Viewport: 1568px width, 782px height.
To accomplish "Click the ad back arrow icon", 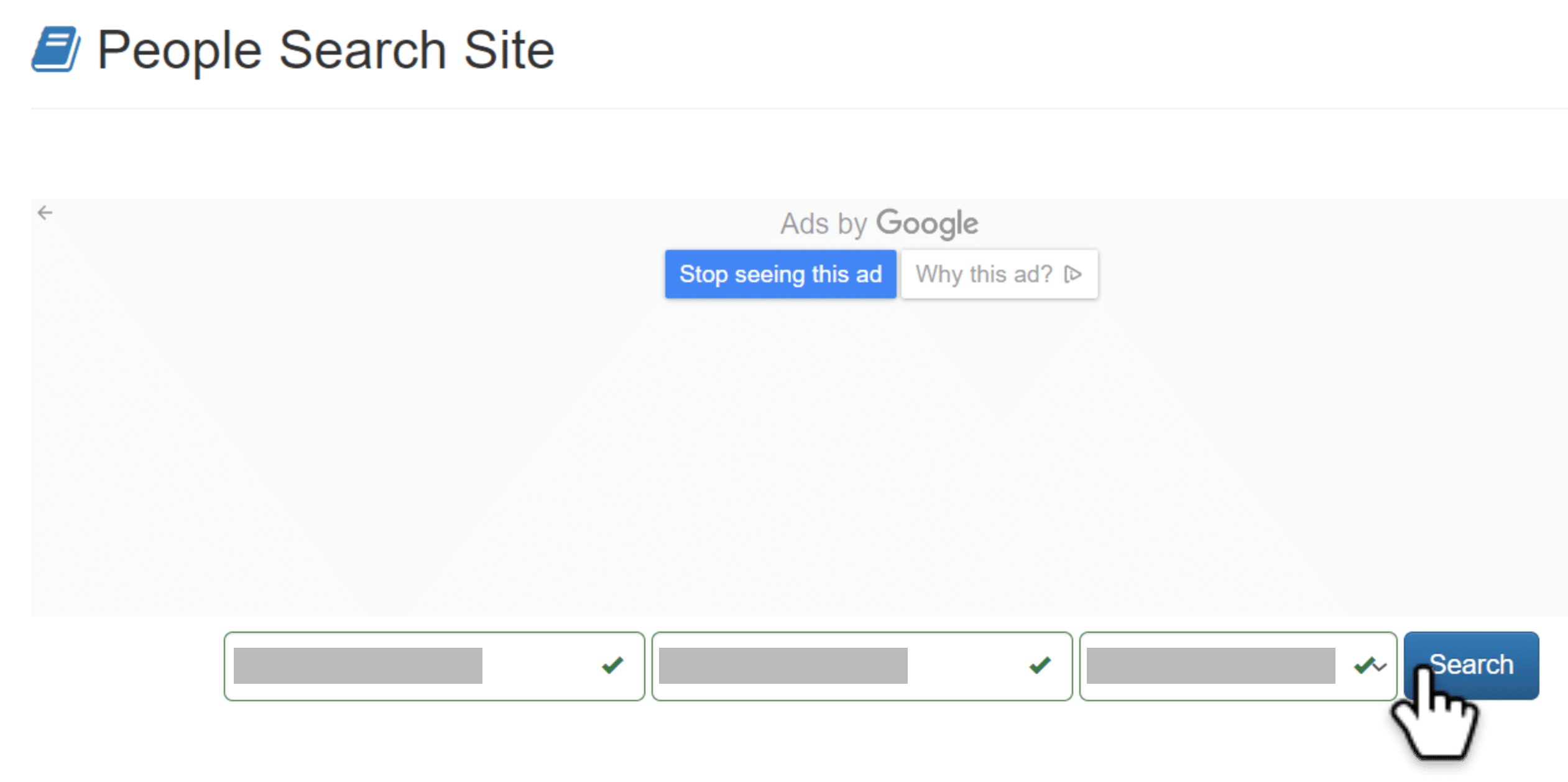I will [x=45, y=213].
